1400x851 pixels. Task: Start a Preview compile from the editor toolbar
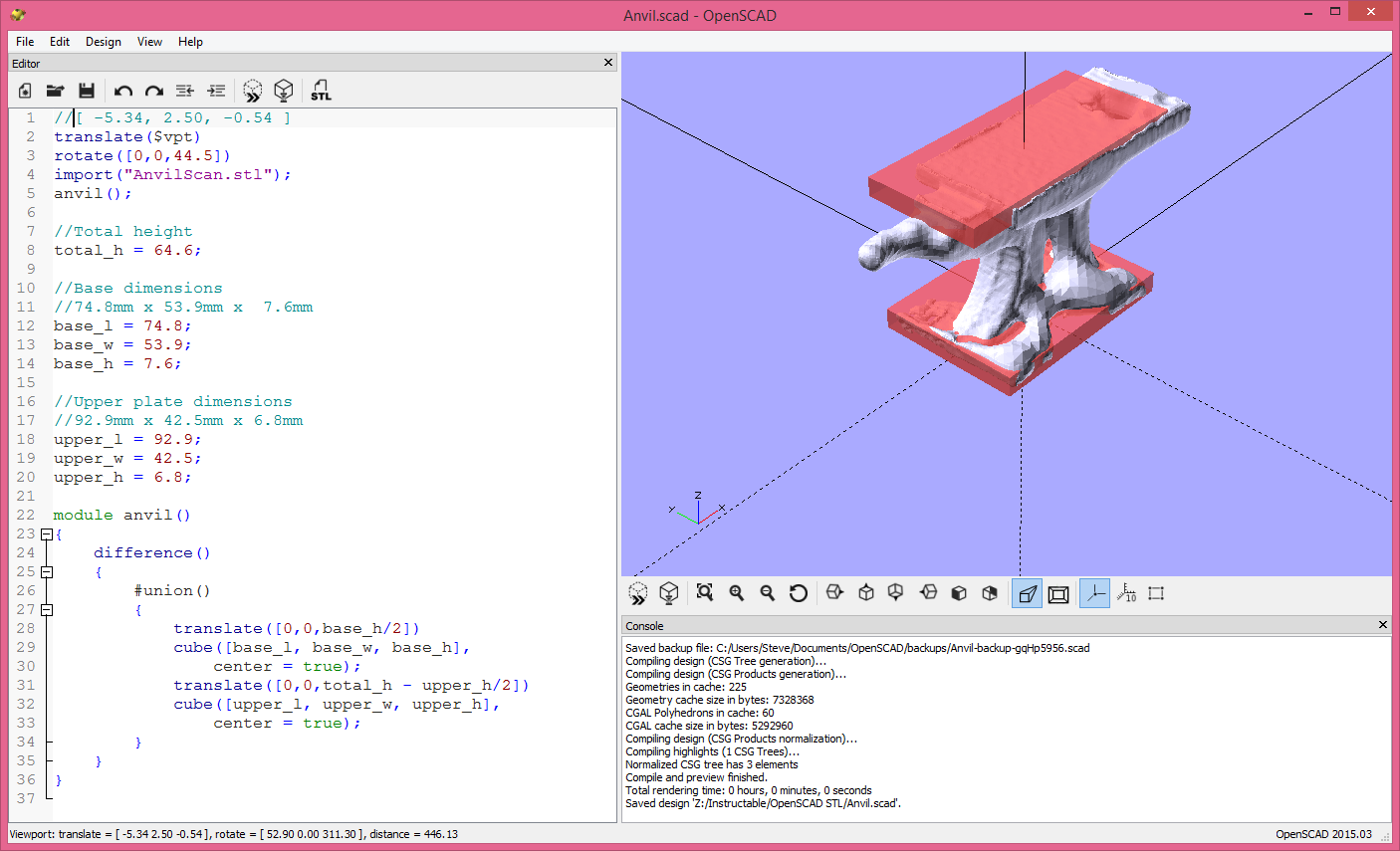coord(252,91)
